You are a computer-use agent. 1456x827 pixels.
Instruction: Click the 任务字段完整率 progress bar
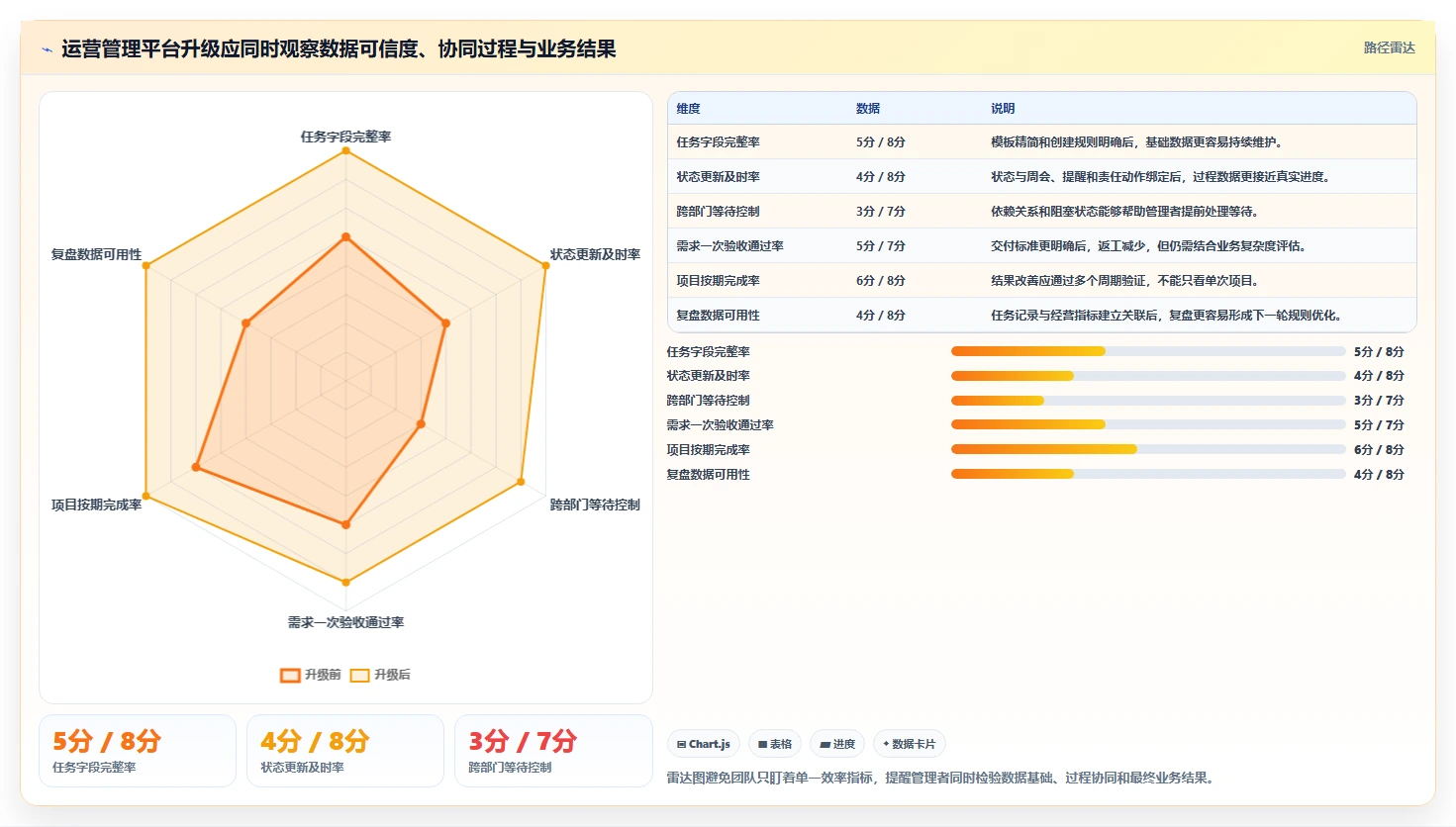click(x=1148, y=351)
